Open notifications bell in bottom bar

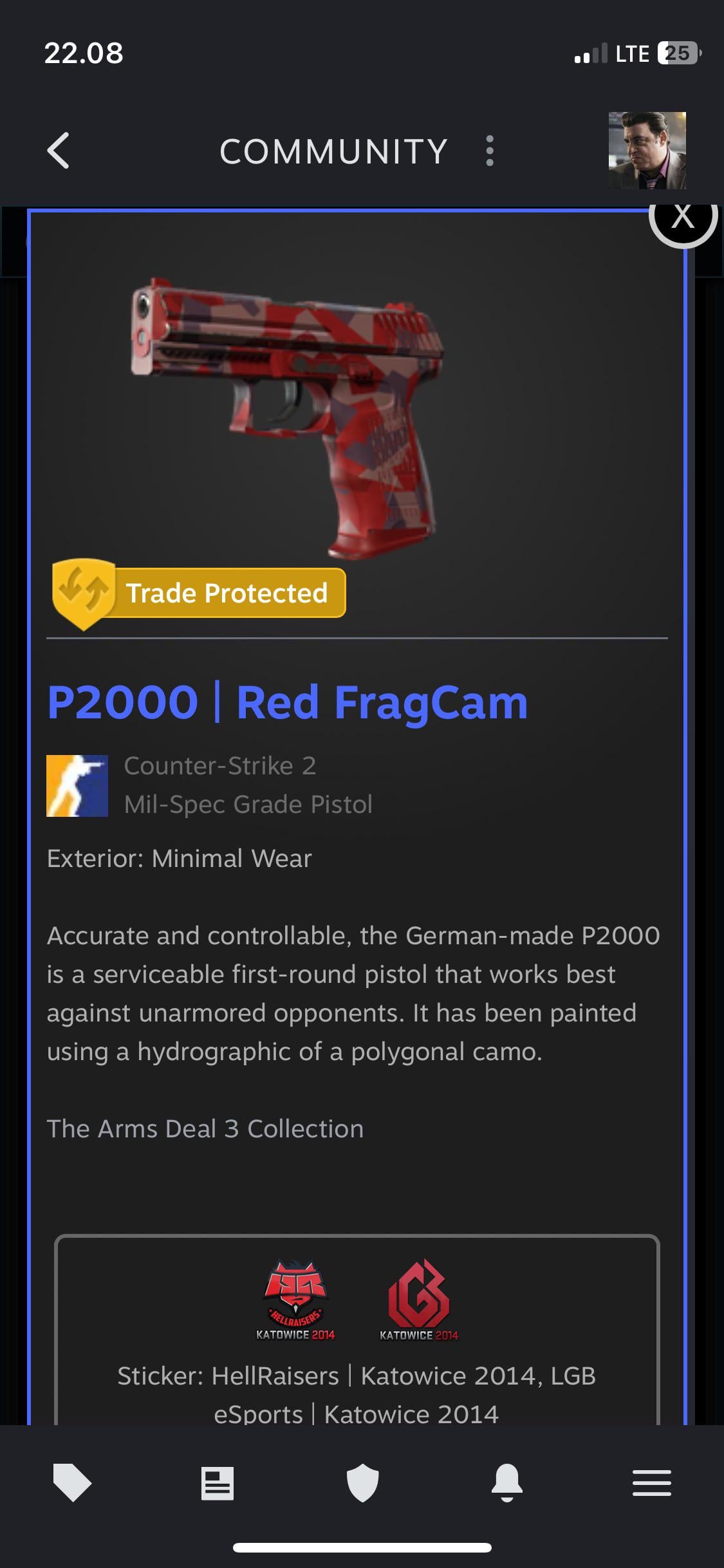tap(507, 1482)
